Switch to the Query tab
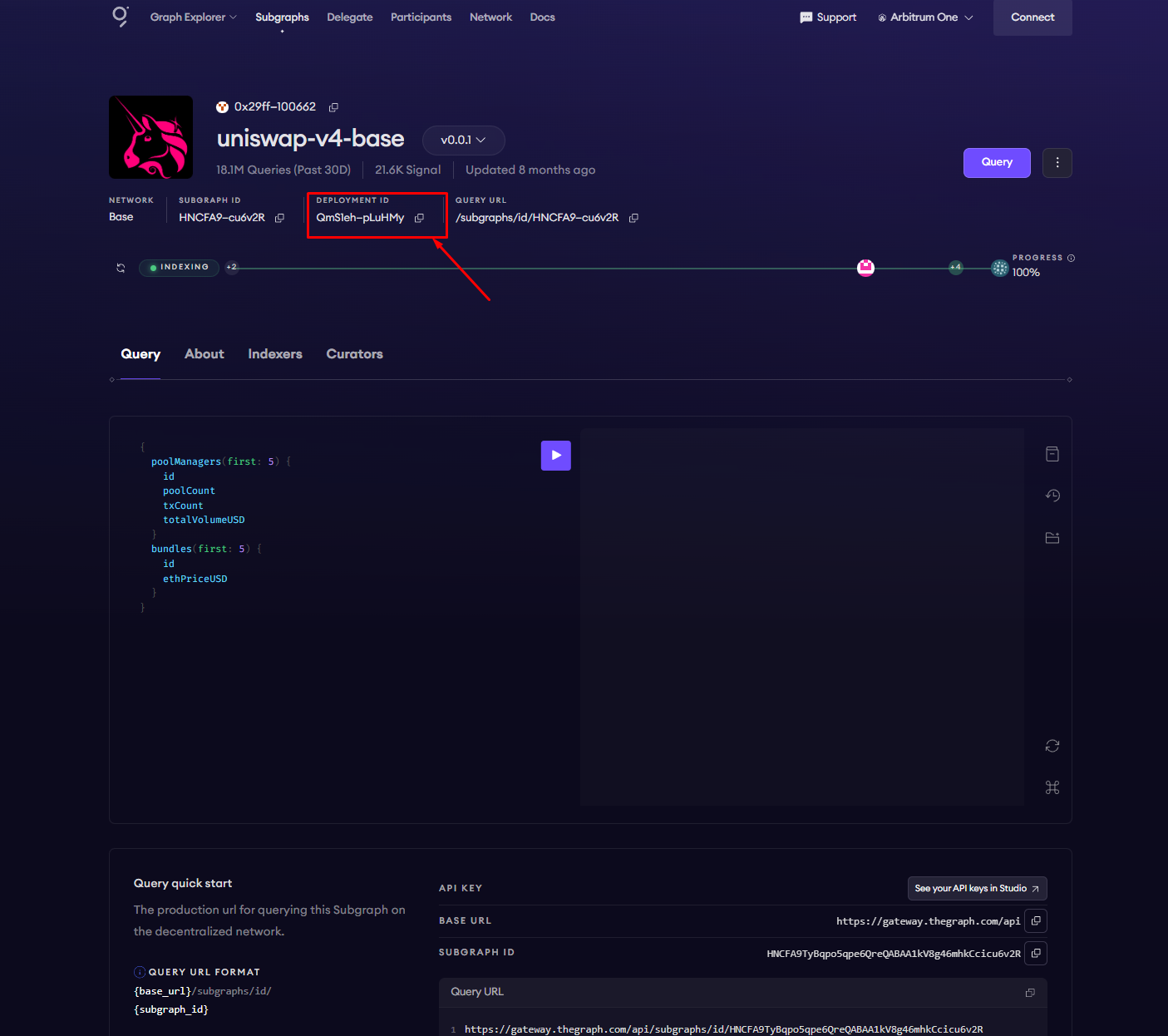The image size is (1168, 1036). (140, 354)
